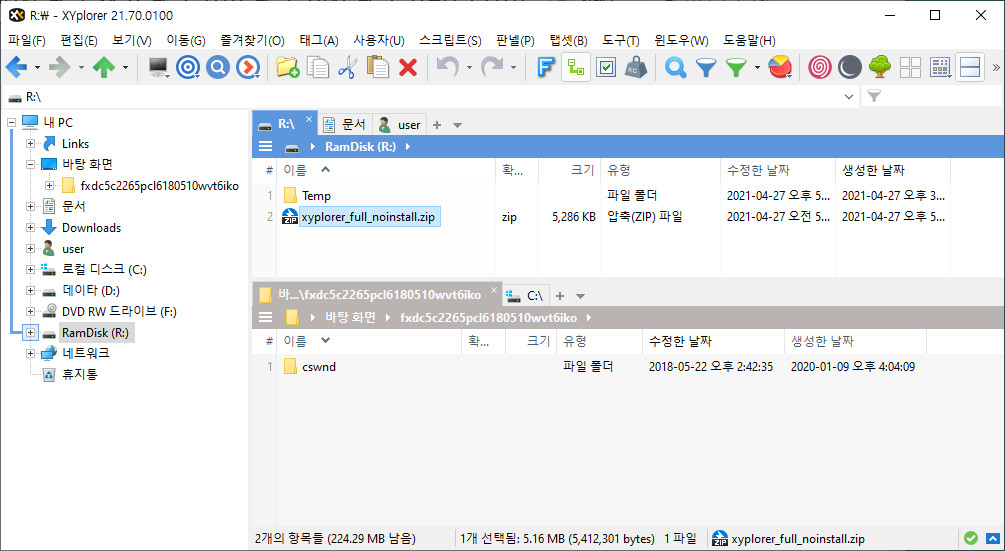1005x551 pixels.
Task: Click the Copy icon
Action: [x=317, y=67]
